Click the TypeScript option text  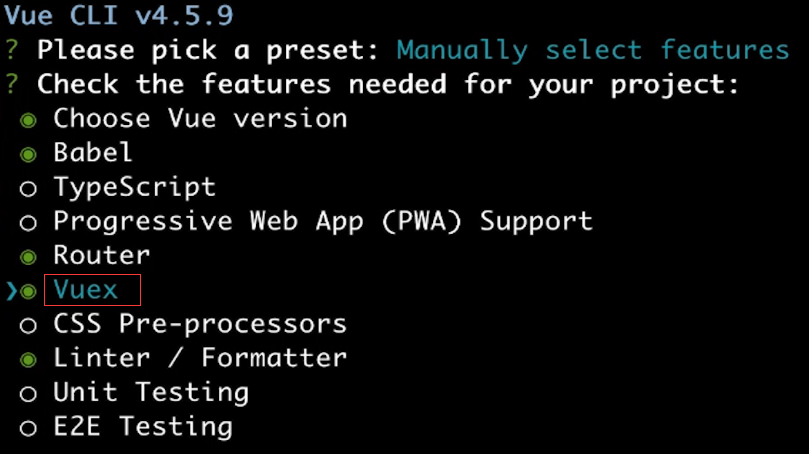point(135,187)
